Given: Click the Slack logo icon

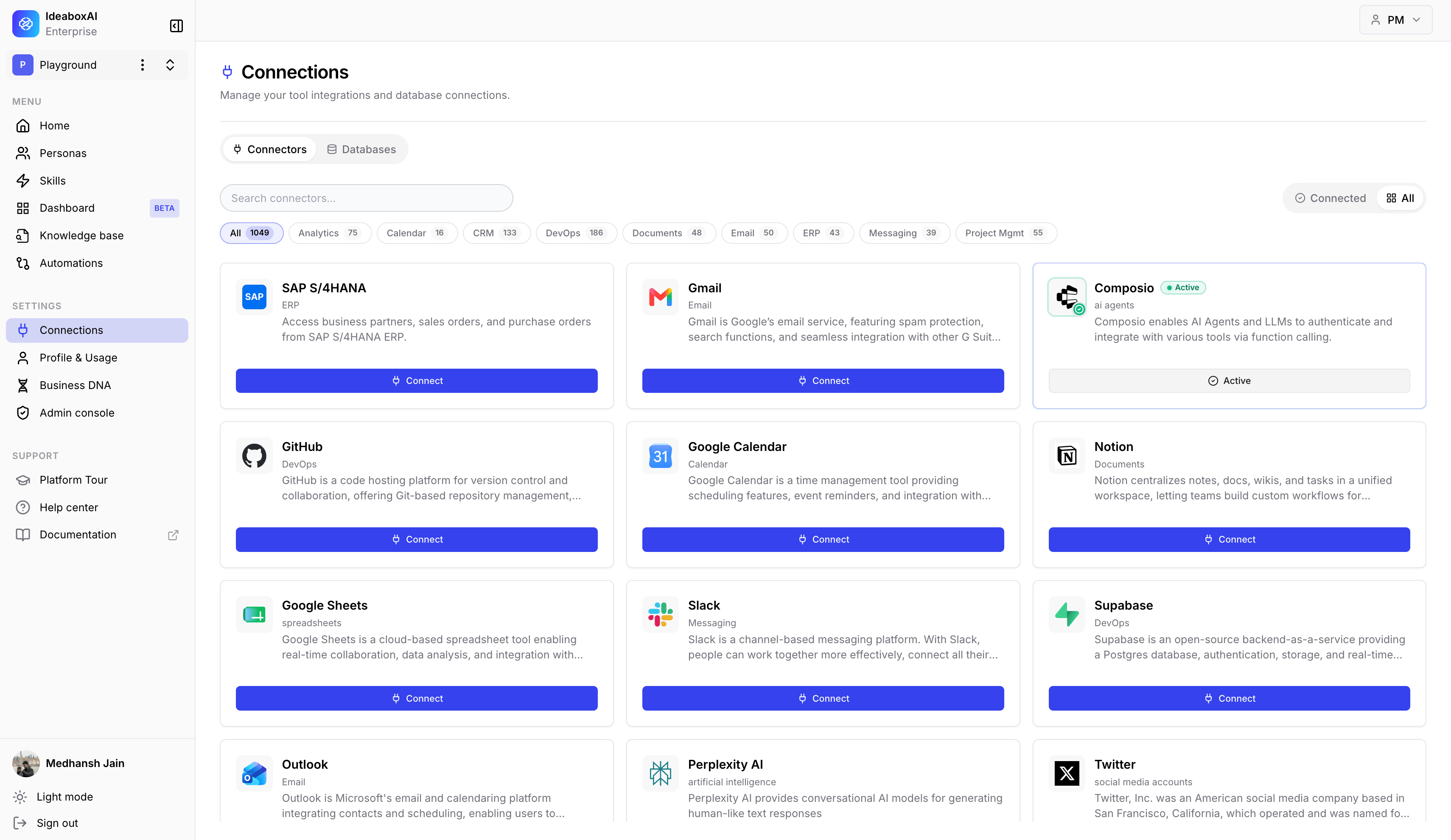Looking at the screenshot, I should pyautogui.click(x=661, y=615).
